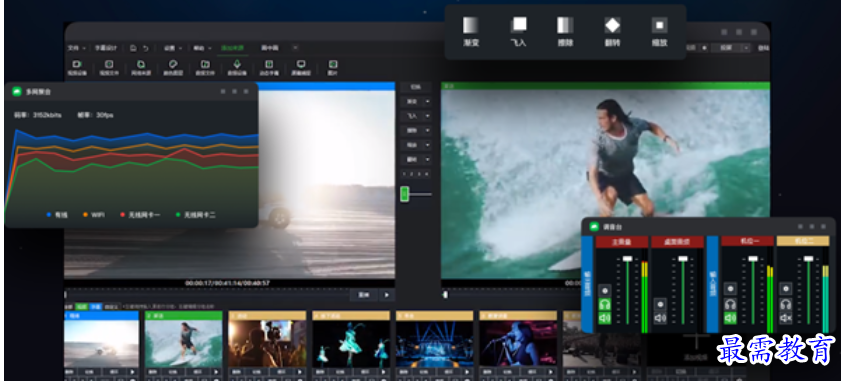The image size is (841, 381).
Task: Add a media folder source (folder icon)
Action: pos(205,64)
